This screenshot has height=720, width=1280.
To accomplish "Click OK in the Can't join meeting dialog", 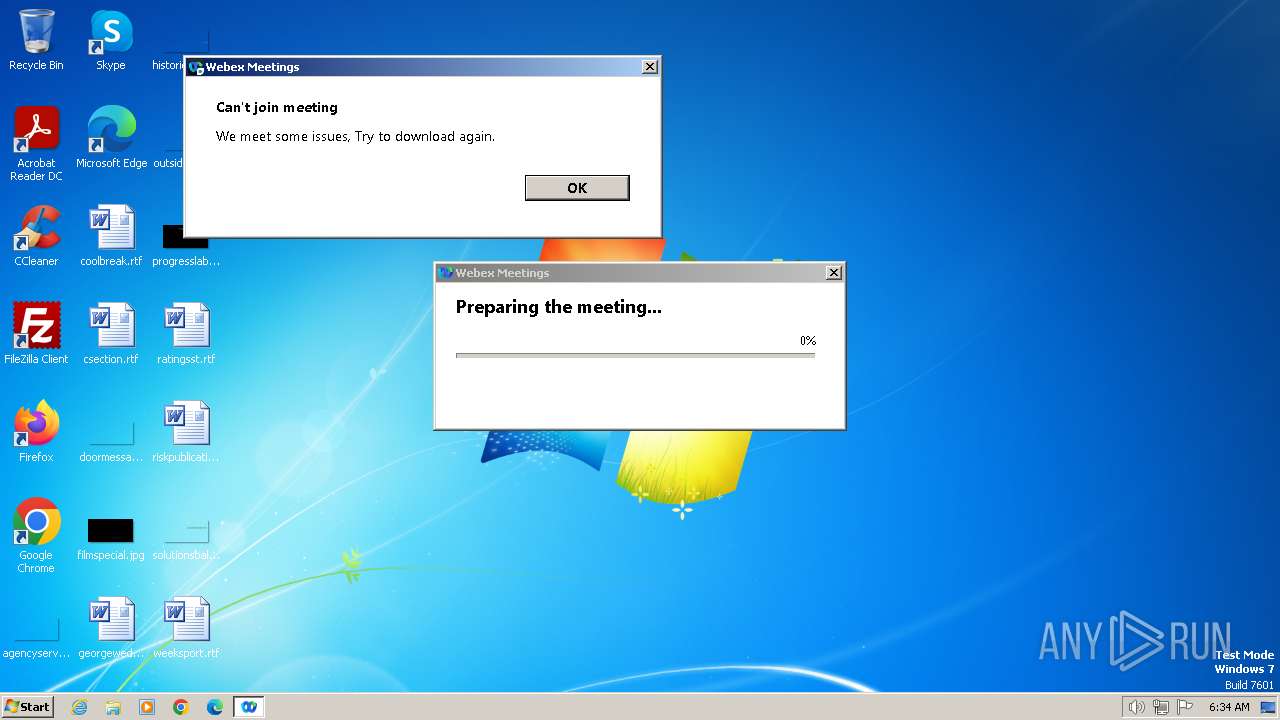I will point(577,188).
